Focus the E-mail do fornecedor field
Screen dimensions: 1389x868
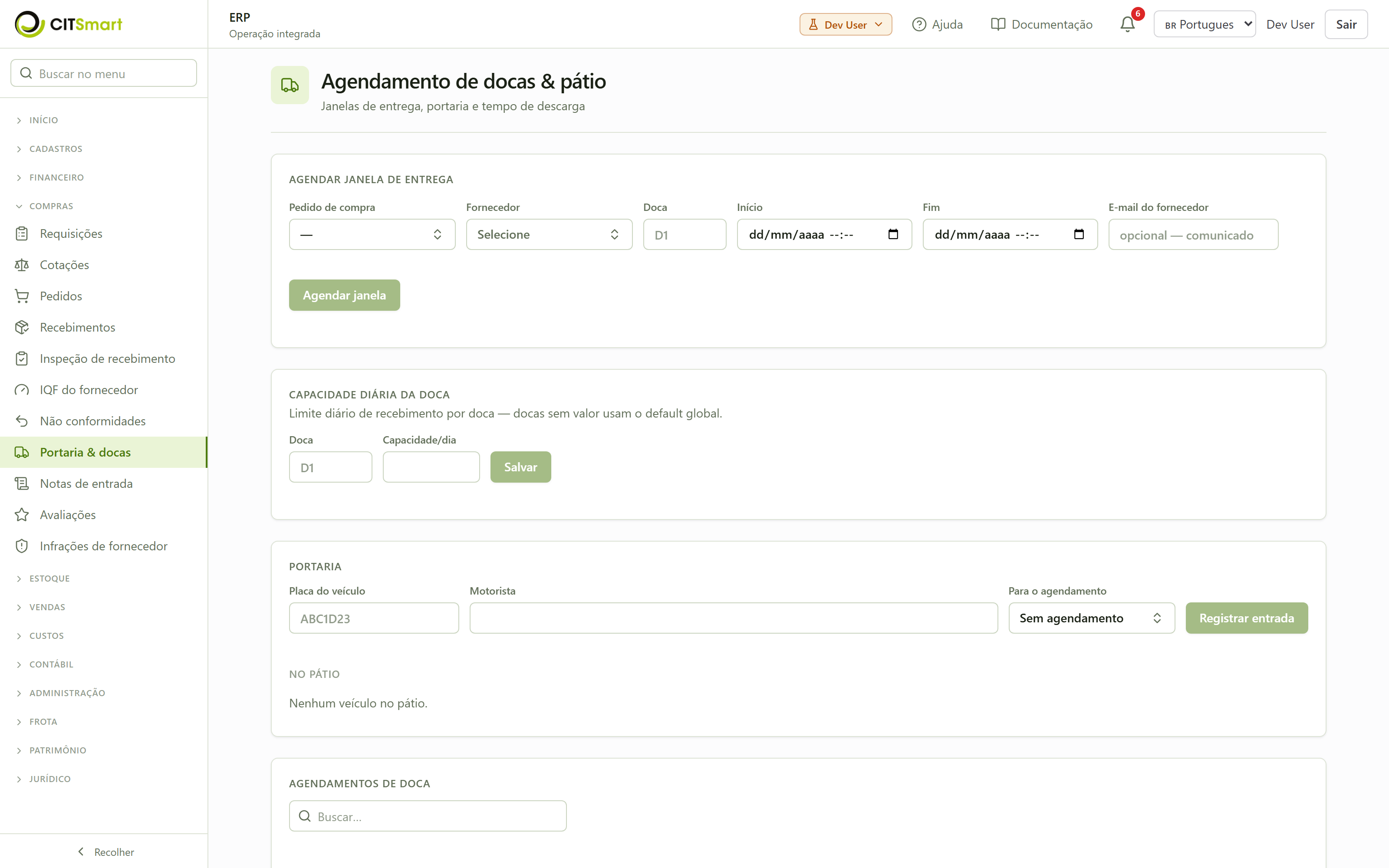pos(1193,234)
